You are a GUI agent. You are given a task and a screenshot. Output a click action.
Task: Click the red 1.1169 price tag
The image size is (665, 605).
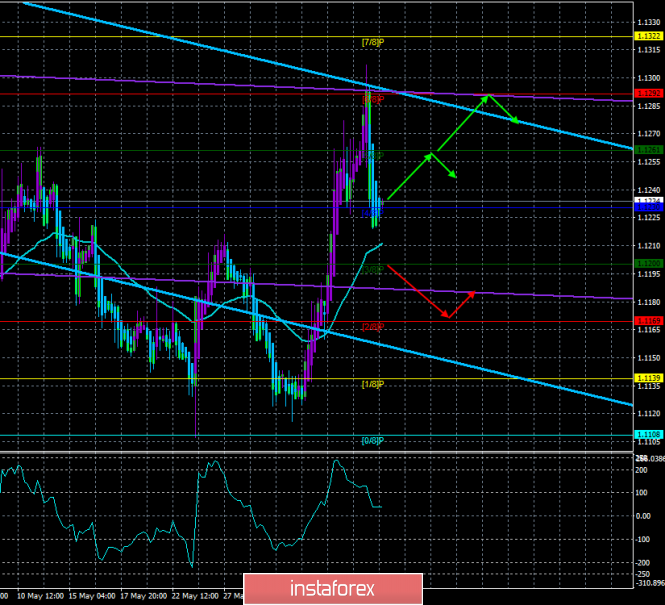tap(647, 320)
